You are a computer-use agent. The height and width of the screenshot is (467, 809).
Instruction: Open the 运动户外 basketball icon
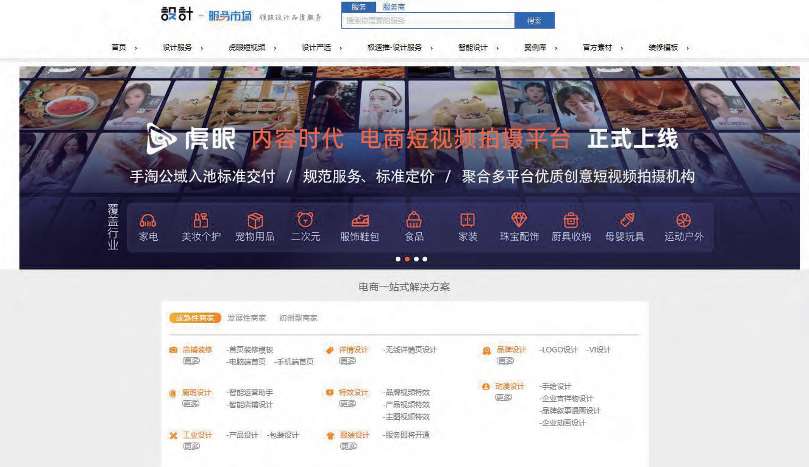[x=684, y=220]
